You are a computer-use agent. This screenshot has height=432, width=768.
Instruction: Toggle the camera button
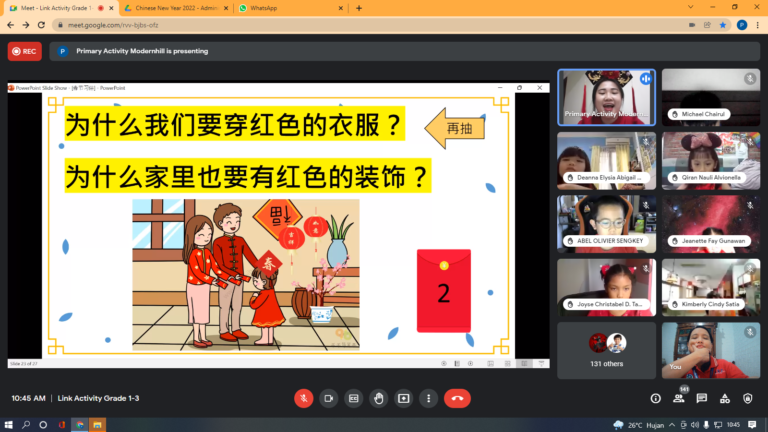[328, 398]
